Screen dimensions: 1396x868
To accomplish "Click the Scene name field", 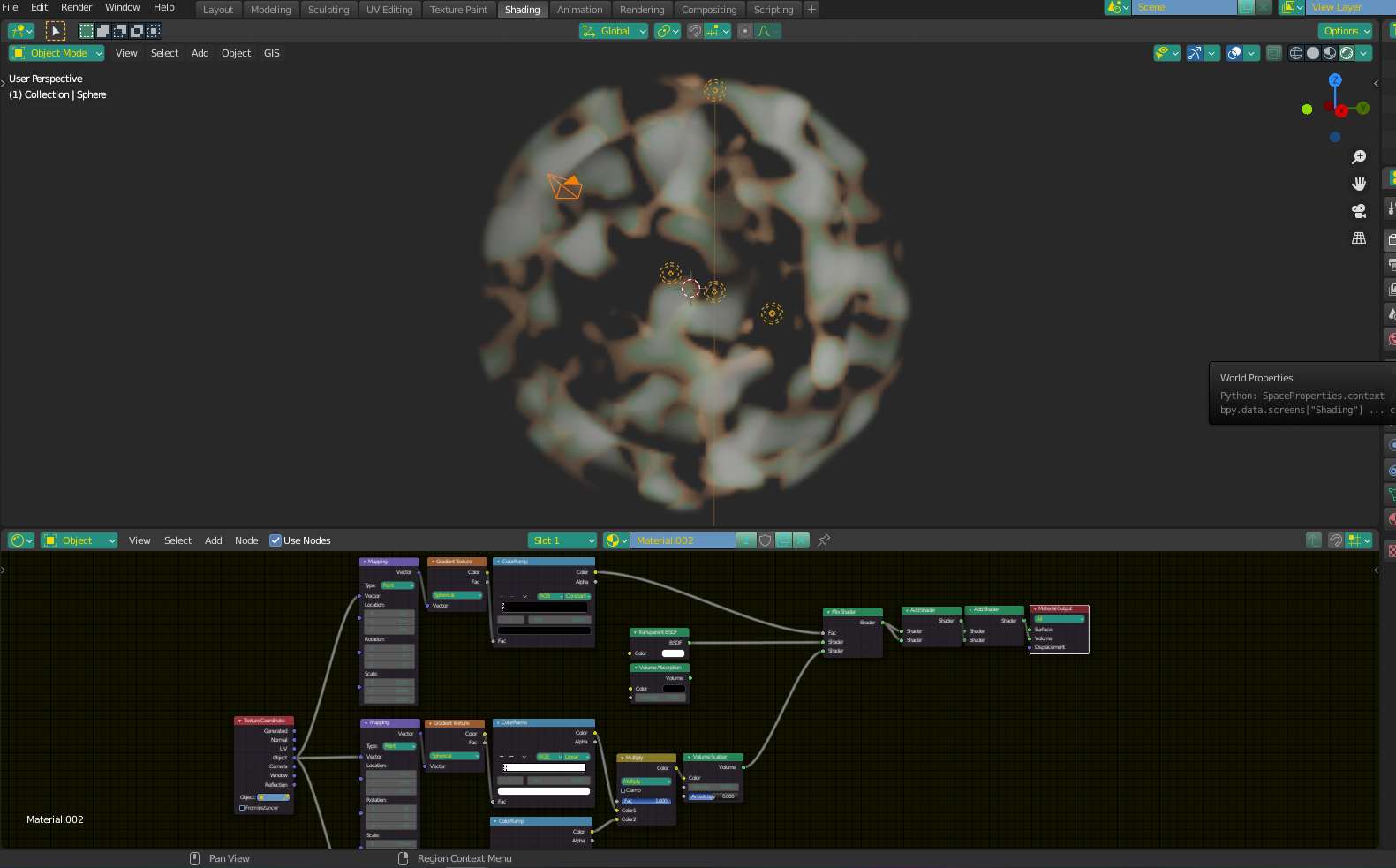I will pyautogui.click(x=1184, y=7).
